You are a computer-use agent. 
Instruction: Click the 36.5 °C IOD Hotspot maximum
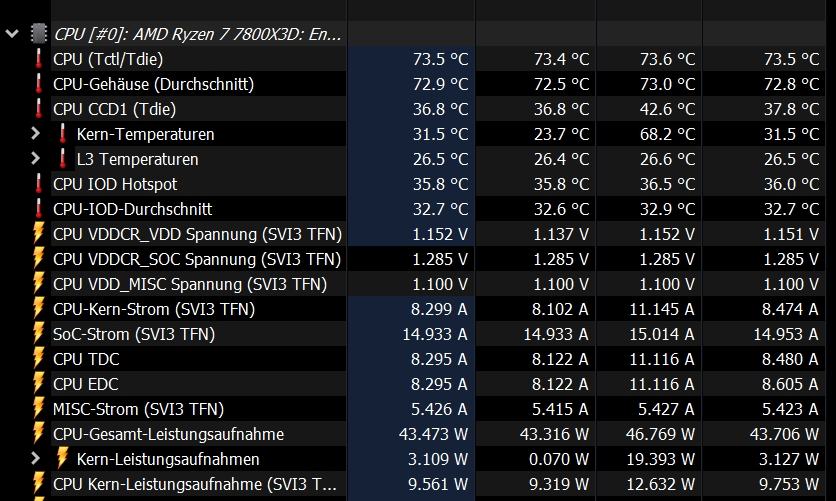[668, 184]
